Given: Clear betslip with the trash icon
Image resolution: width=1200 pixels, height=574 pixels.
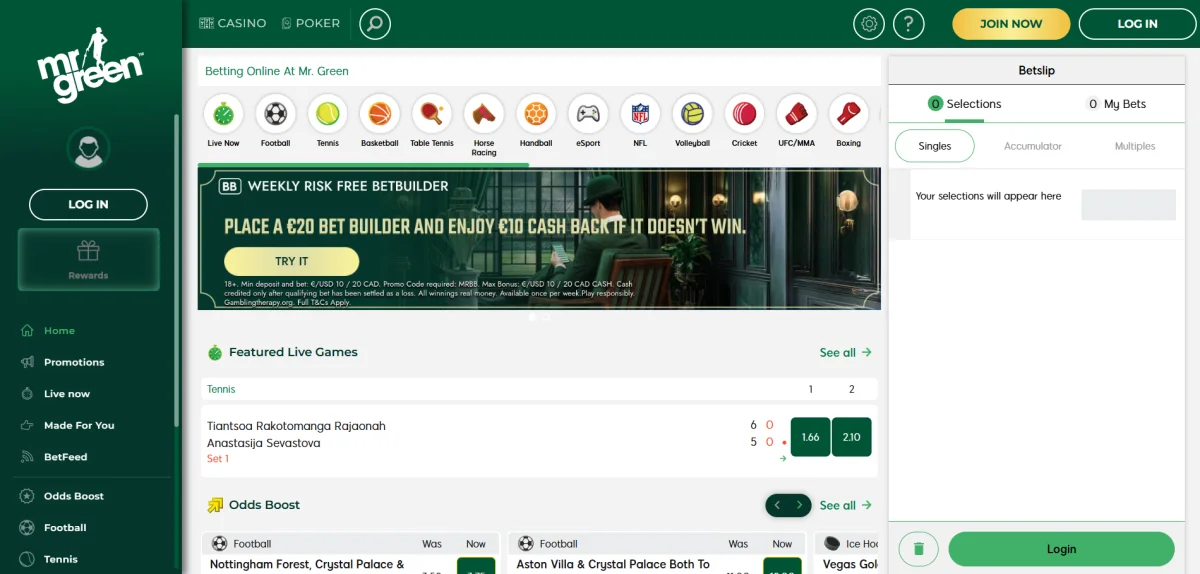Looking at the screenshot, I should coord(918,549).
